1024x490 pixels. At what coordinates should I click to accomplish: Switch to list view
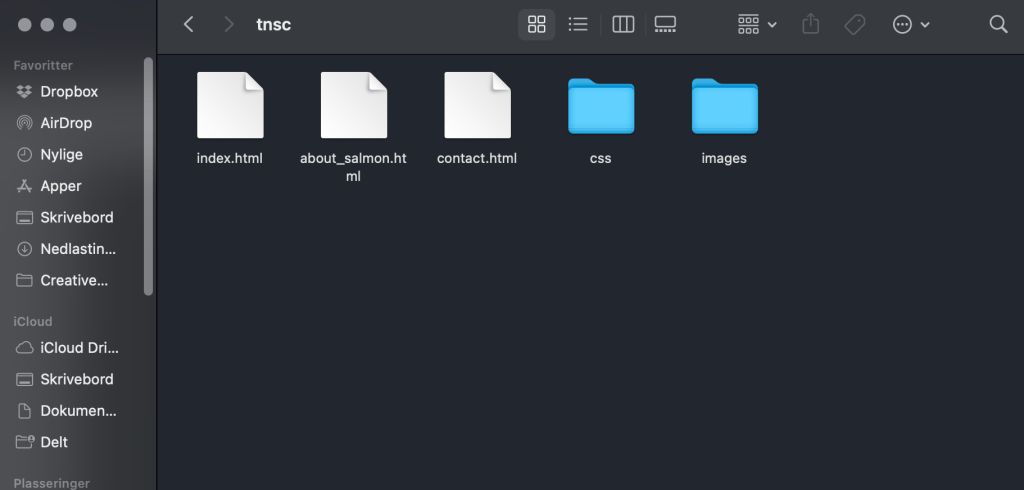pos(578,24)
